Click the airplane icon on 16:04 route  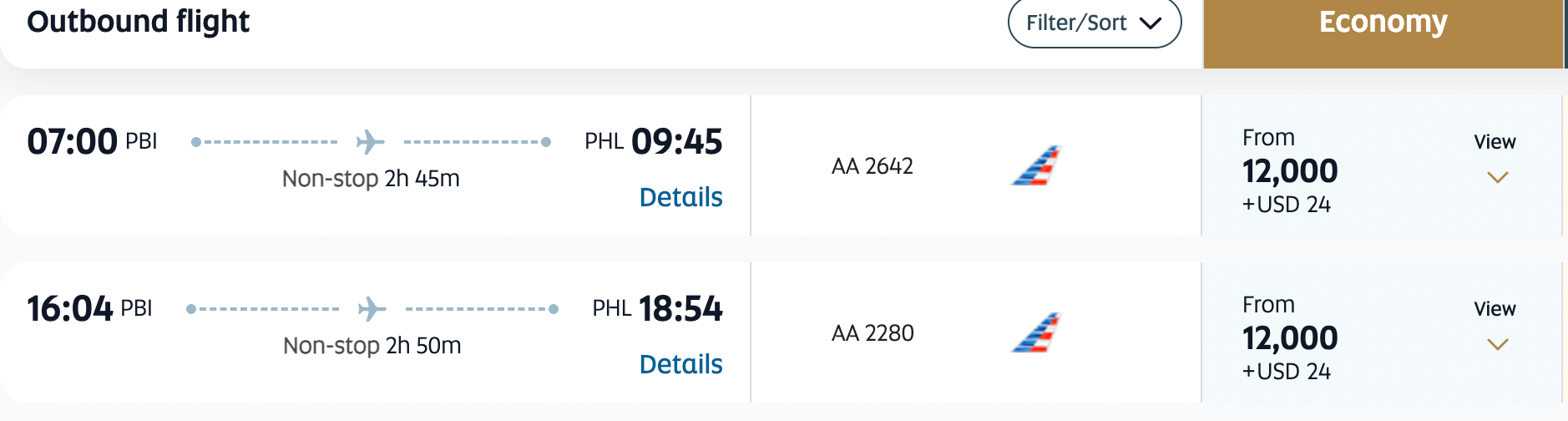[x=372, y=309]
